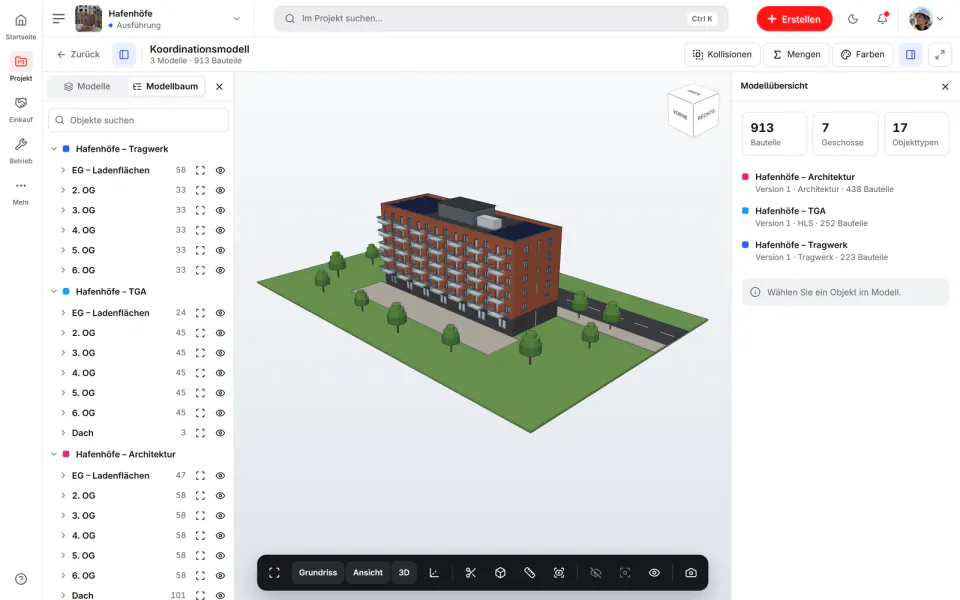The height and width of the screenshot is (600, 960).
Task: Open the Mengen quantities panel
Action: 797,54
